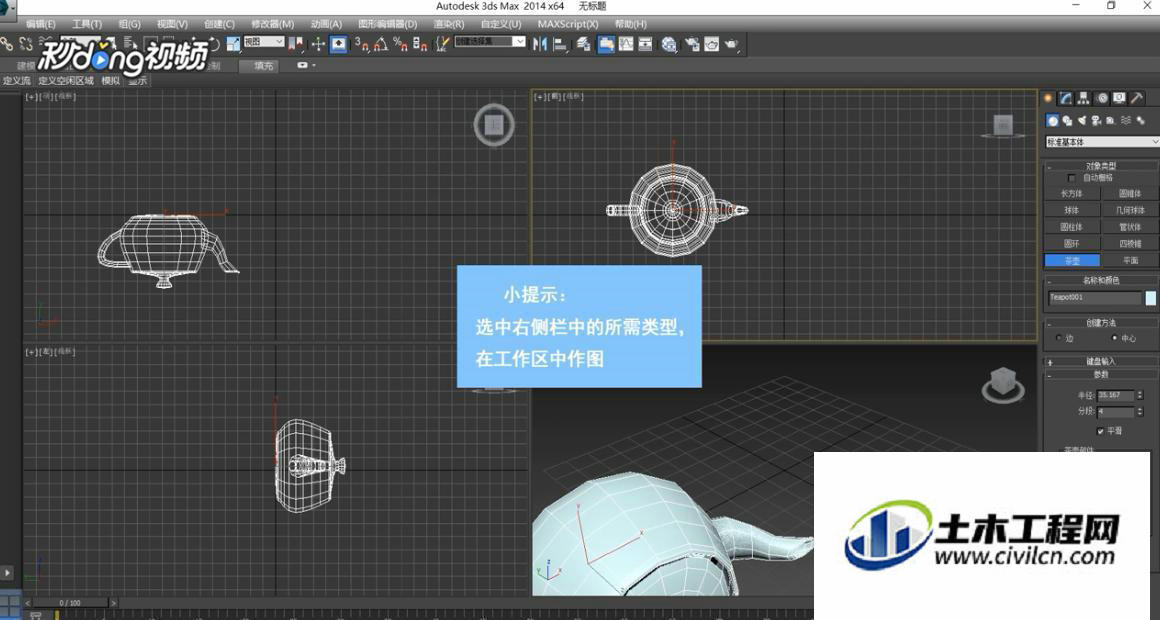1160x620 pixels.
Task: Click the Render Production teapot icon
Action: (x=731, y=44)
